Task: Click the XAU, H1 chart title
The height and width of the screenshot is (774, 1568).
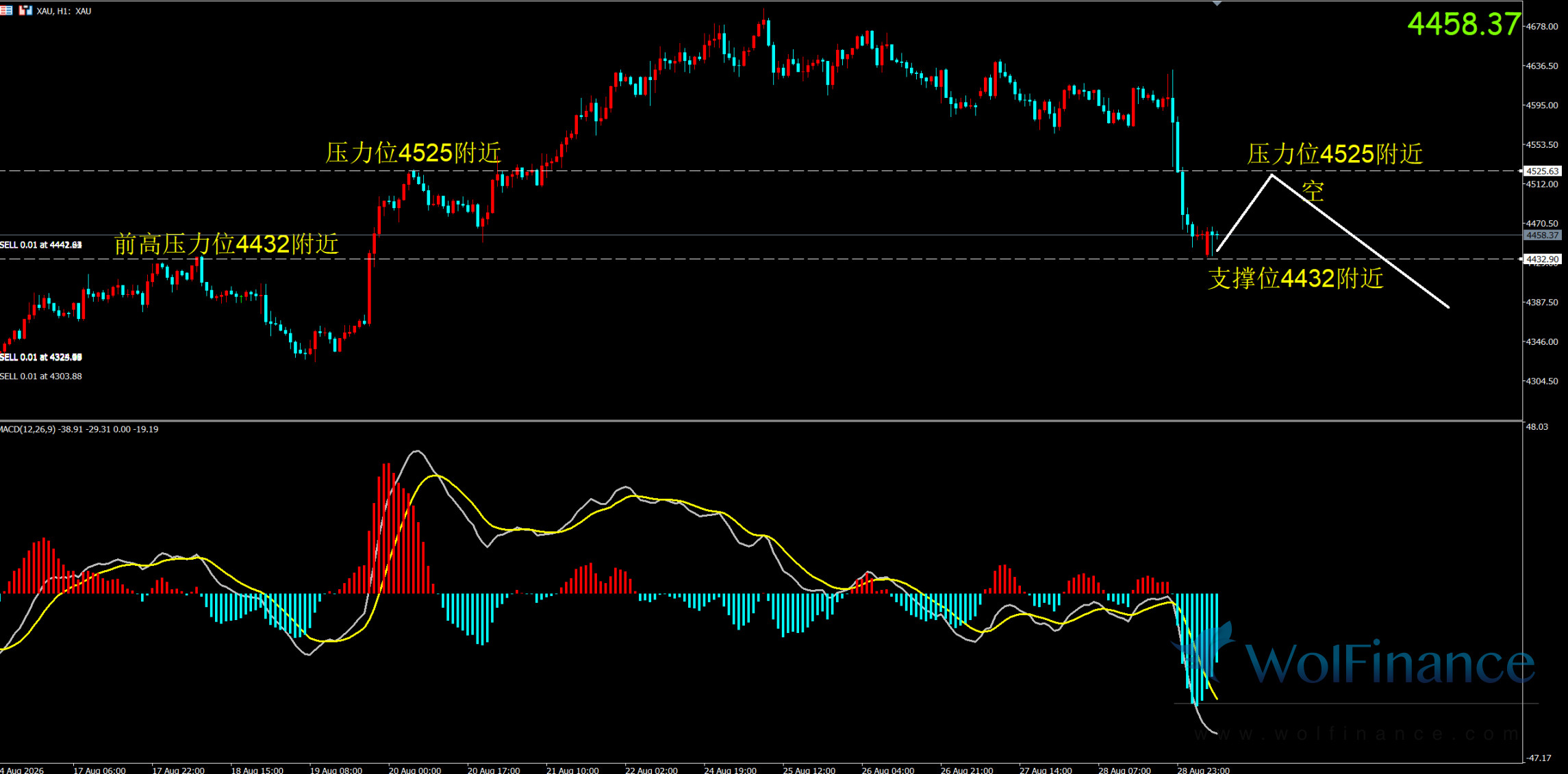Action: pos(64,11)
